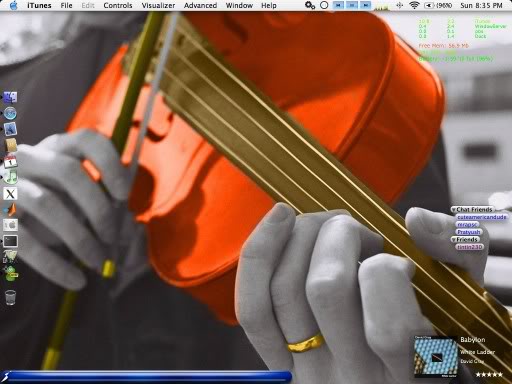Open the Trash in the dock
512x384 pixels.
(11, 297)
